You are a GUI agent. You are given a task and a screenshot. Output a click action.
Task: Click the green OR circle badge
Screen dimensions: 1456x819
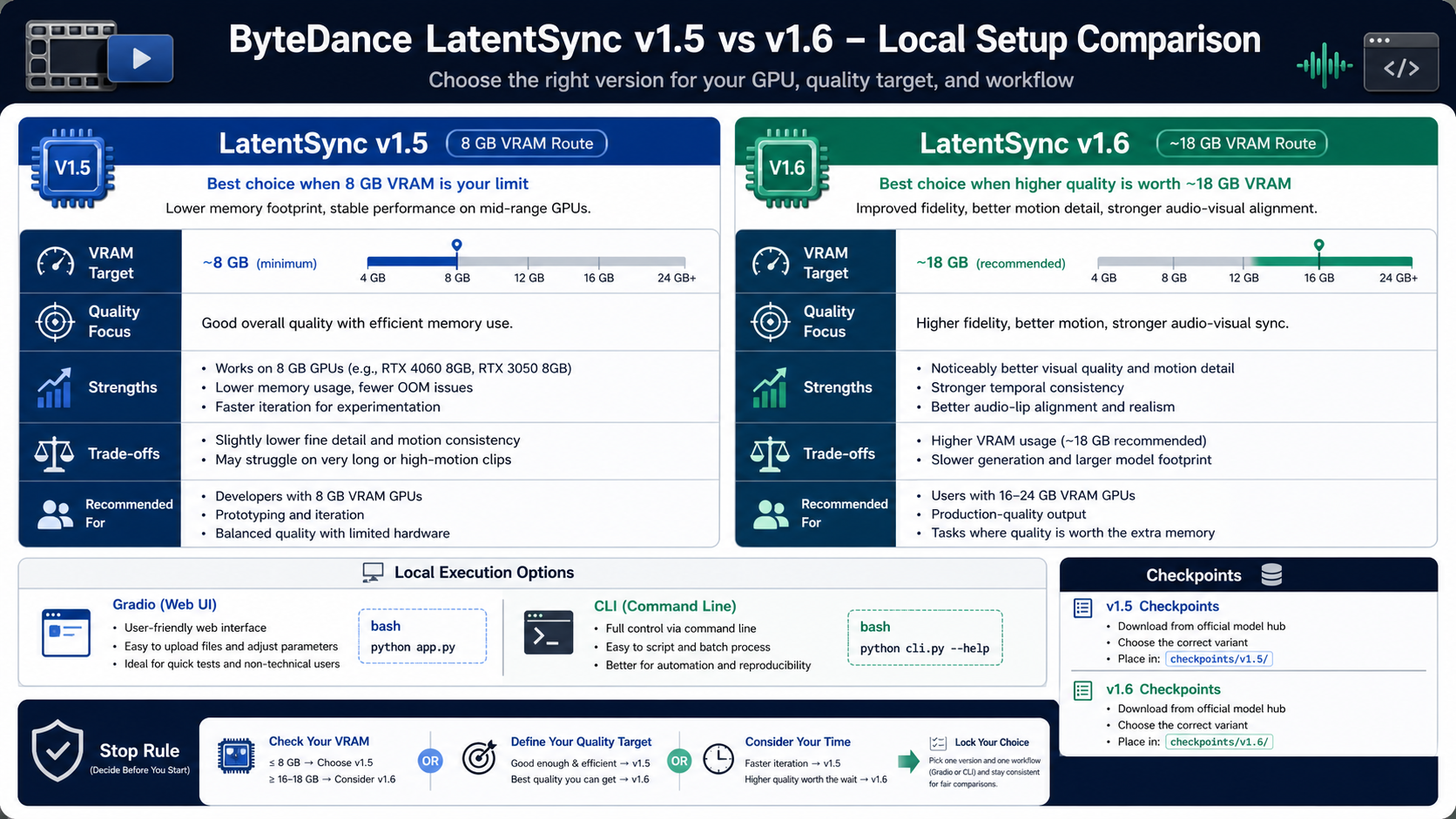pyautogui.click(x=679, y=761)
